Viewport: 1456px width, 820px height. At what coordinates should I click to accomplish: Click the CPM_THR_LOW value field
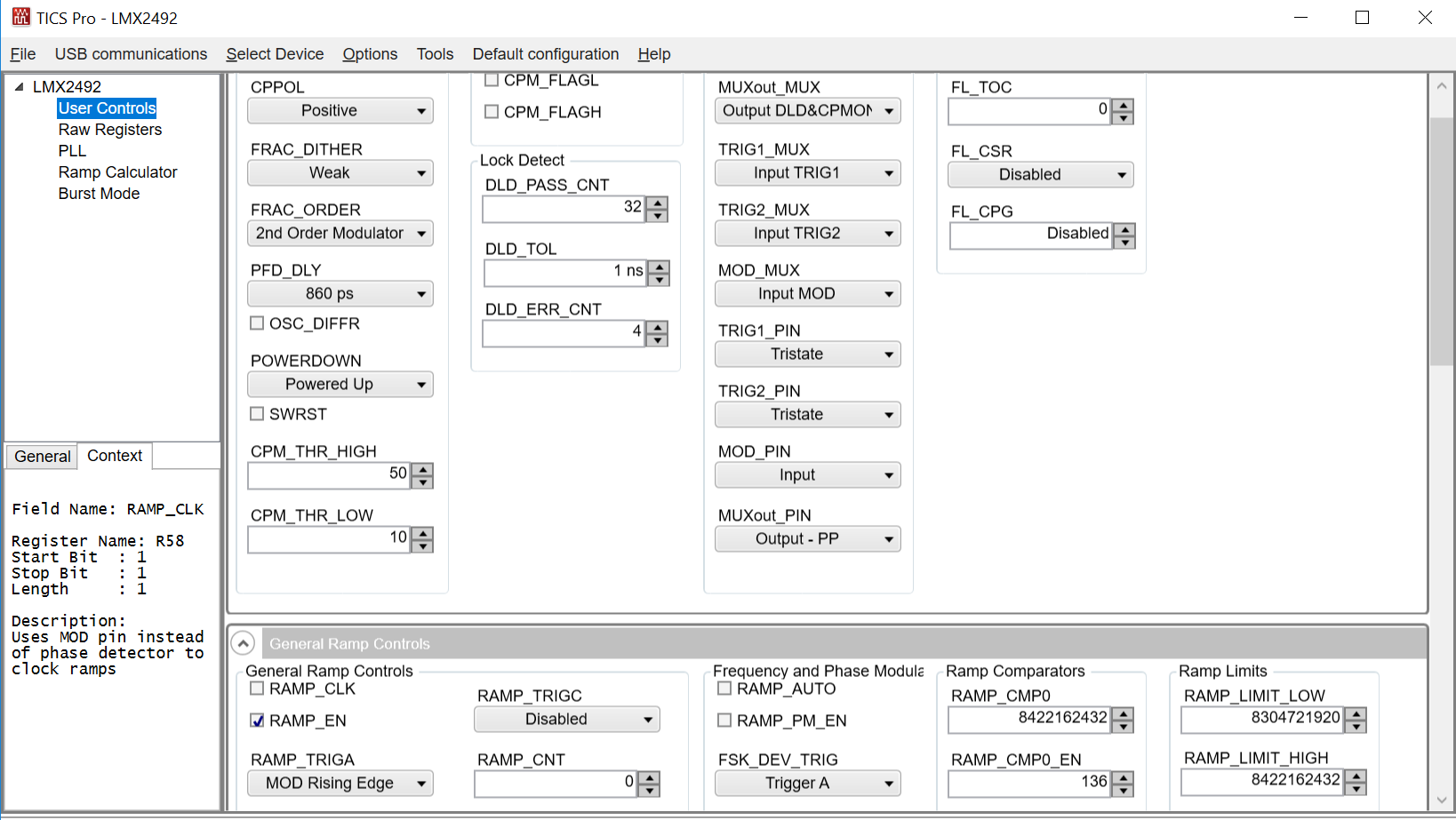point(329,540)
